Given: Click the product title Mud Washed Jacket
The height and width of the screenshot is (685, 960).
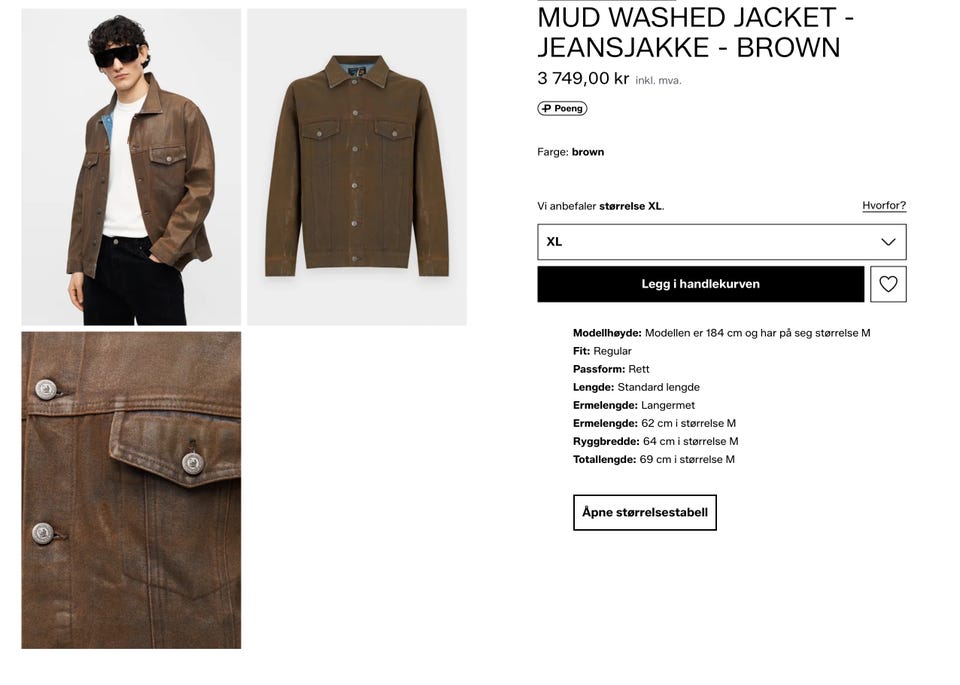Looking at the screenshot, I should 696,32.
